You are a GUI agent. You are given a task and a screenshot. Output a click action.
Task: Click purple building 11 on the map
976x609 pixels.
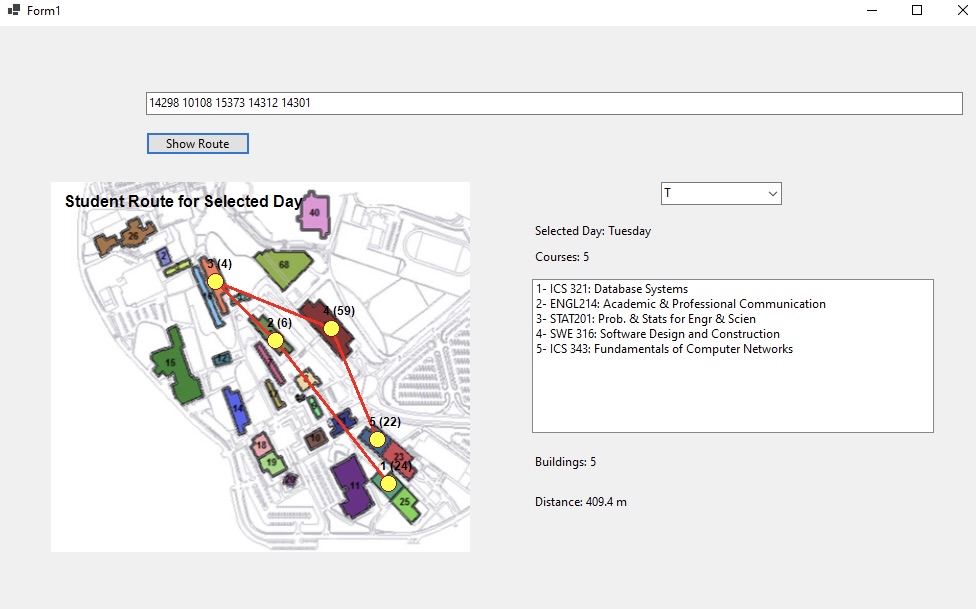[x=353, y=486]
